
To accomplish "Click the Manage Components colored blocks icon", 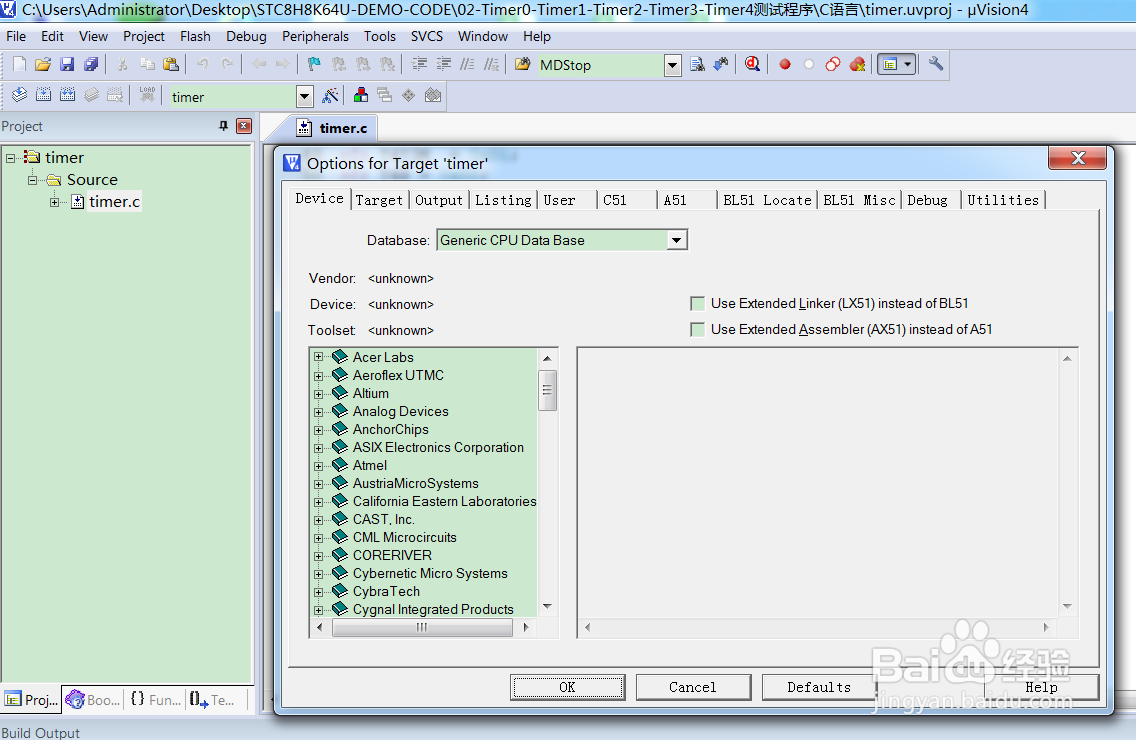I will tap(361, 95).
